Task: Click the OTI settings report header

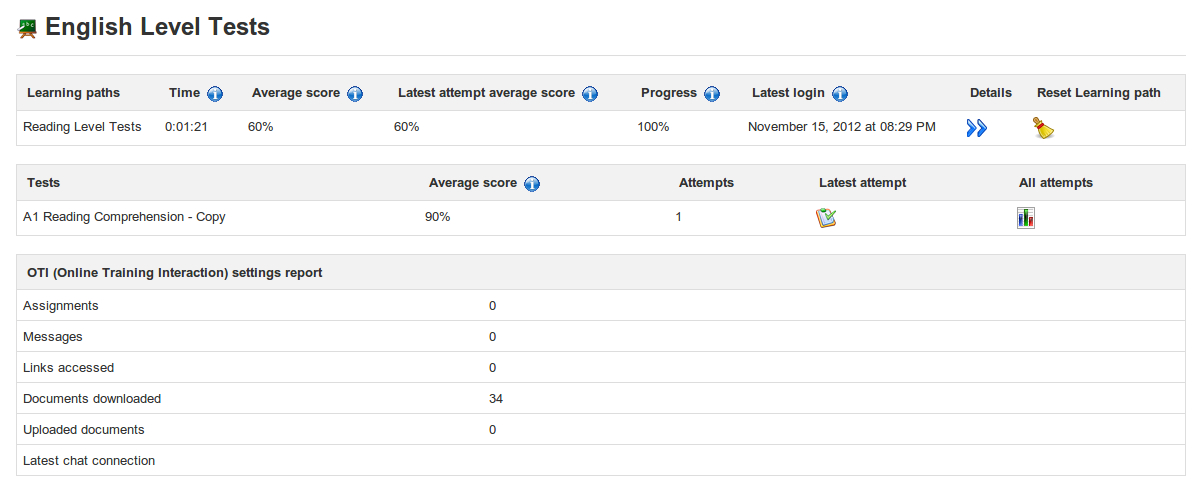Action: pos(175,273)
